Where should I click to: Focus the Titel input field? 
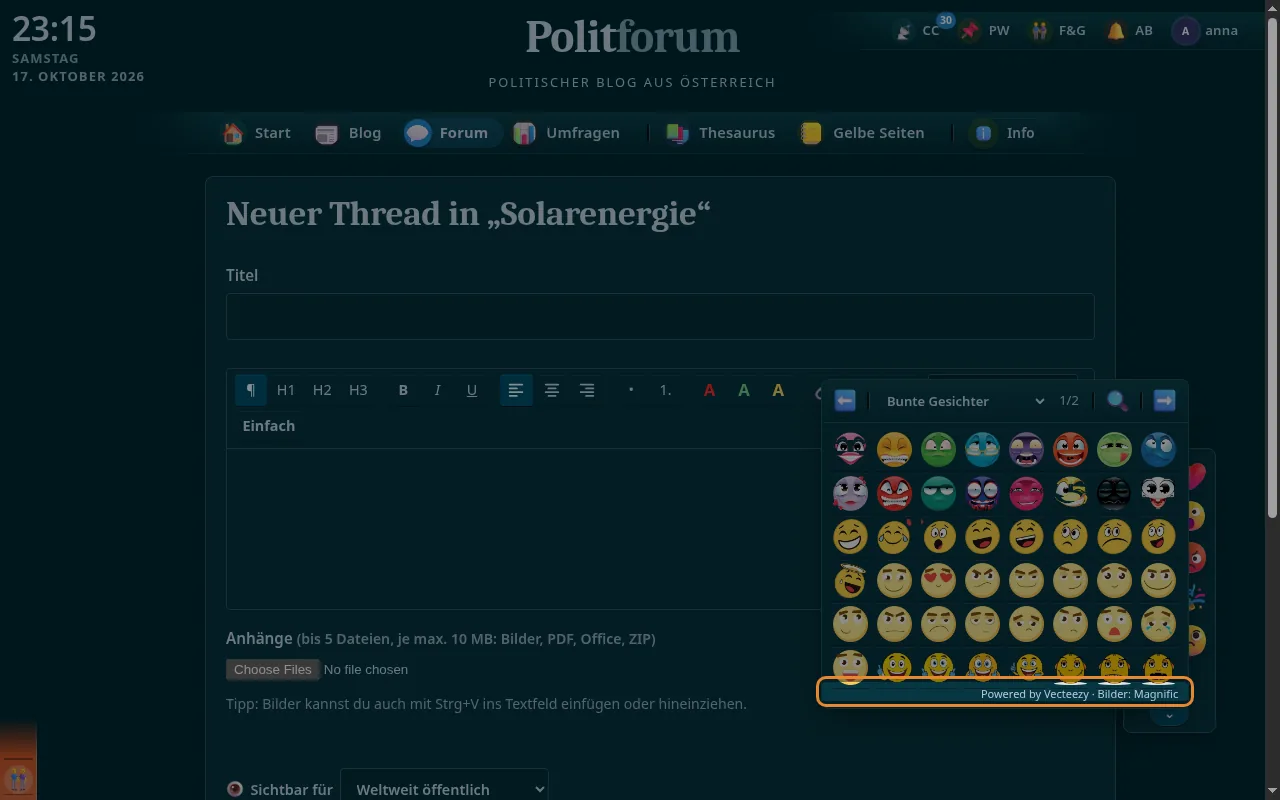coord(660,316)
